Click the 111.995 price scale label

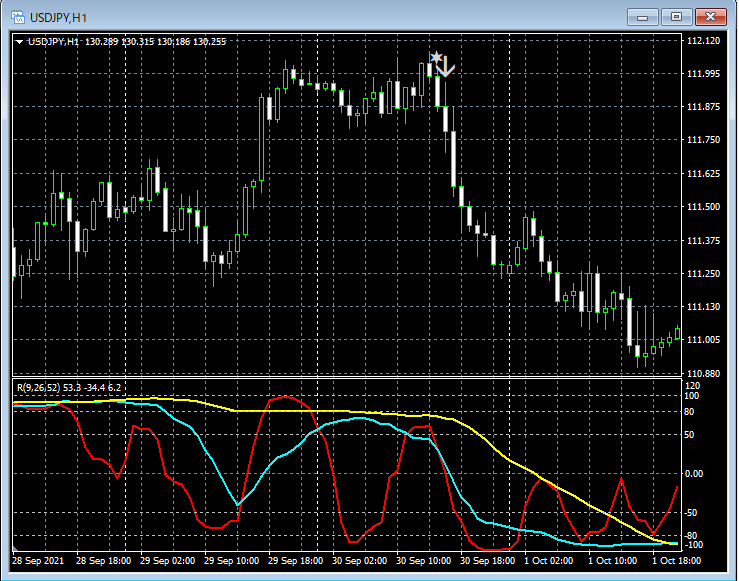[x=704, y=74]
